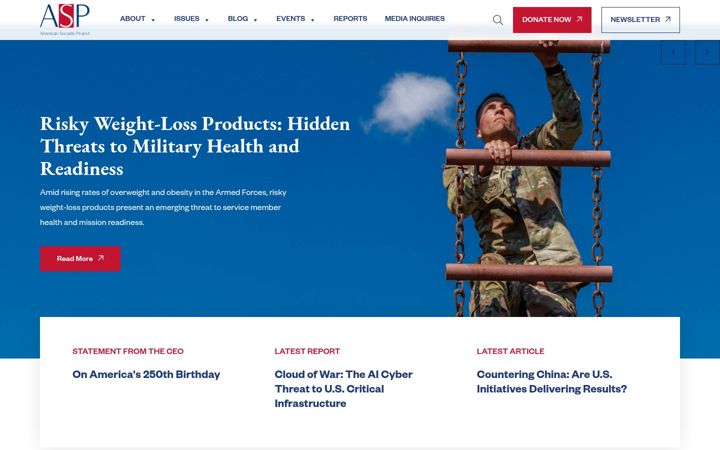Screen dimensions: 720x450
Task: Open the Media Inquiries page
Action: 415,19
